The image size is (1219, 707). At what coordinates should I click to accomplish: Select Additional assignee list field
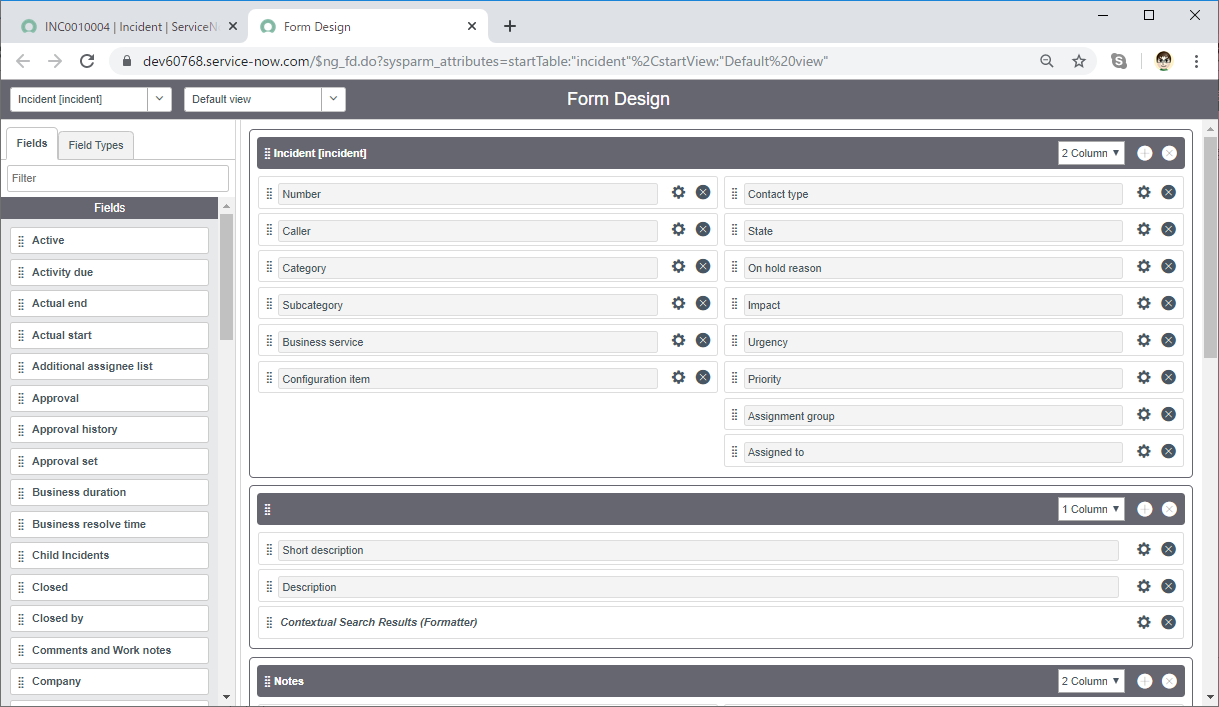(110, 366)
